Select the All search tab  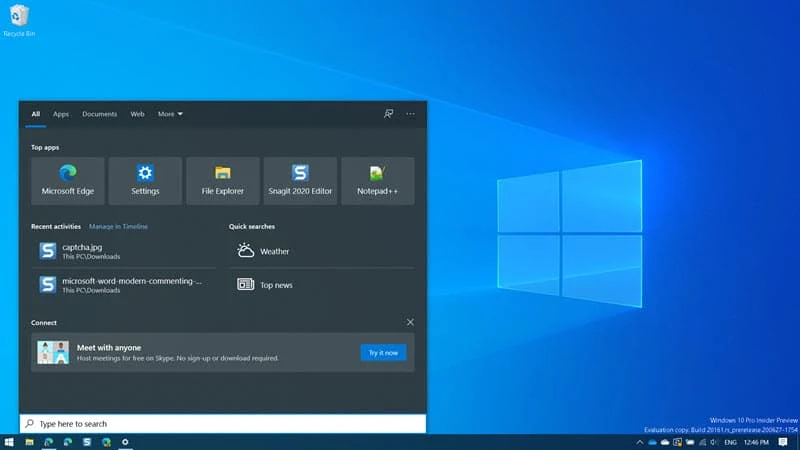(36, 114)
